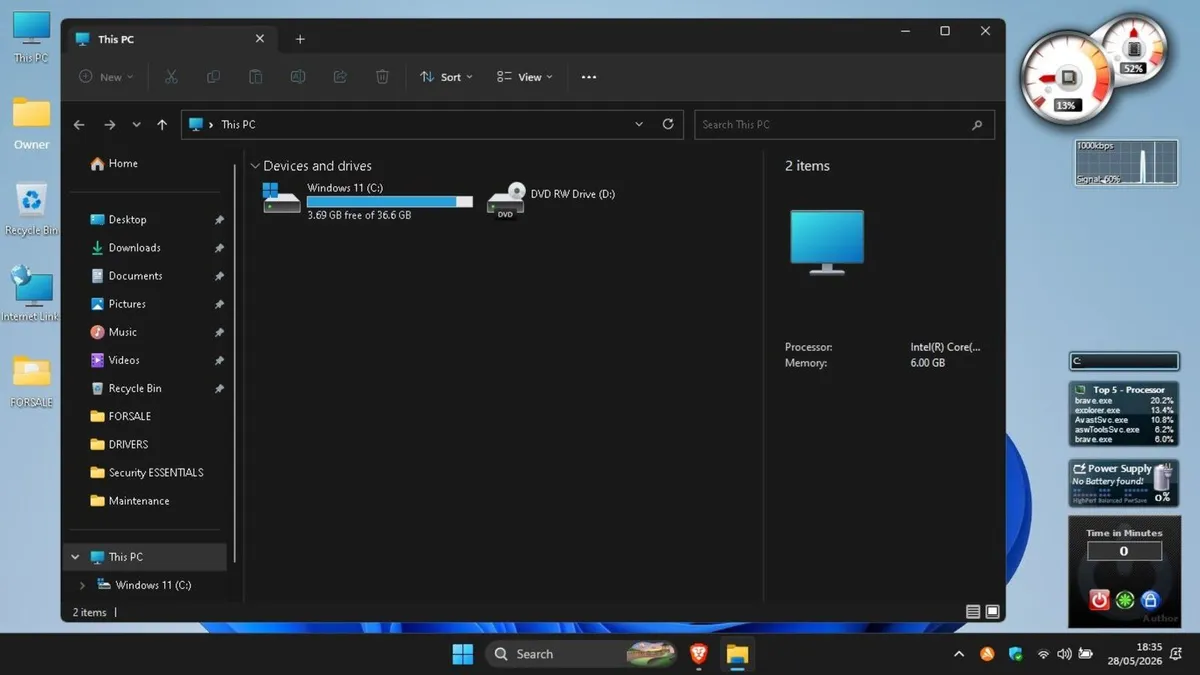Screen dimensions: 1200x675
Task: Click the taskbar Search box
Action: 582,654
